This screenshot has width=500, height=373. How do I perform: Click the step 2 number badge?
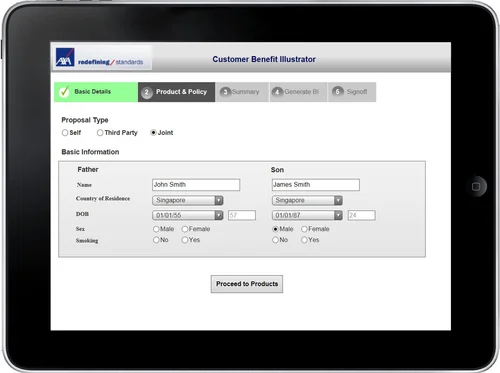147,92
